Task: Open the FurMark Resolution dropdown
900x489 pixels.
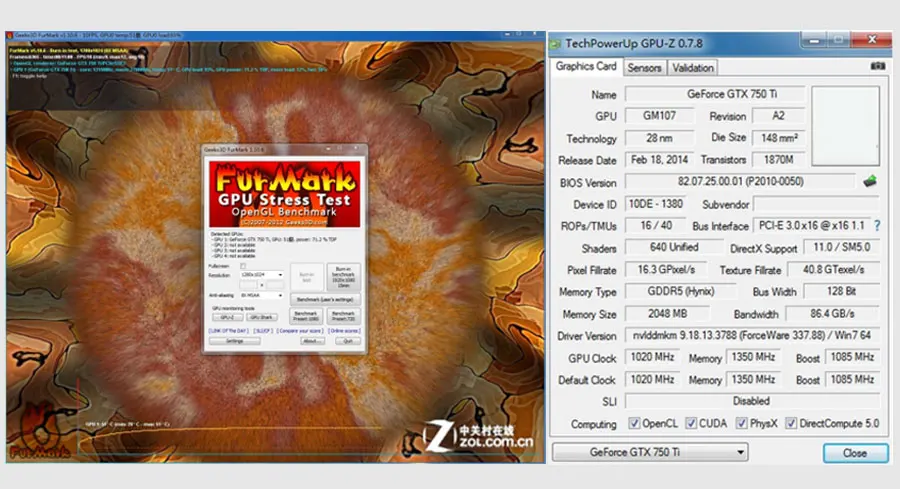Action: coord(262,275)
